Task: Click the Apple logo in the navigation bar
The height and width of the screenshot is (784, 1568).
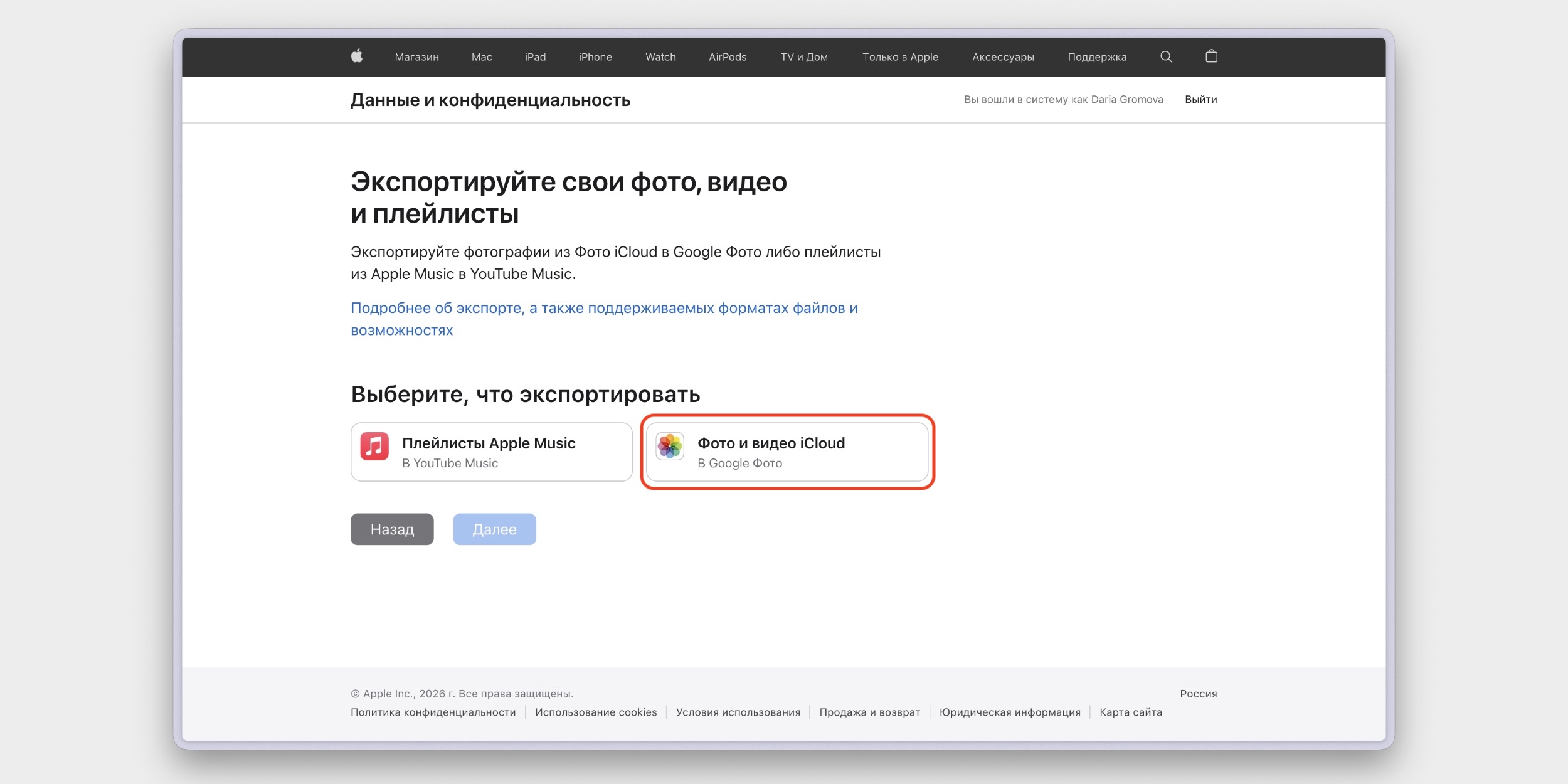Action: [x=356, y=56]
